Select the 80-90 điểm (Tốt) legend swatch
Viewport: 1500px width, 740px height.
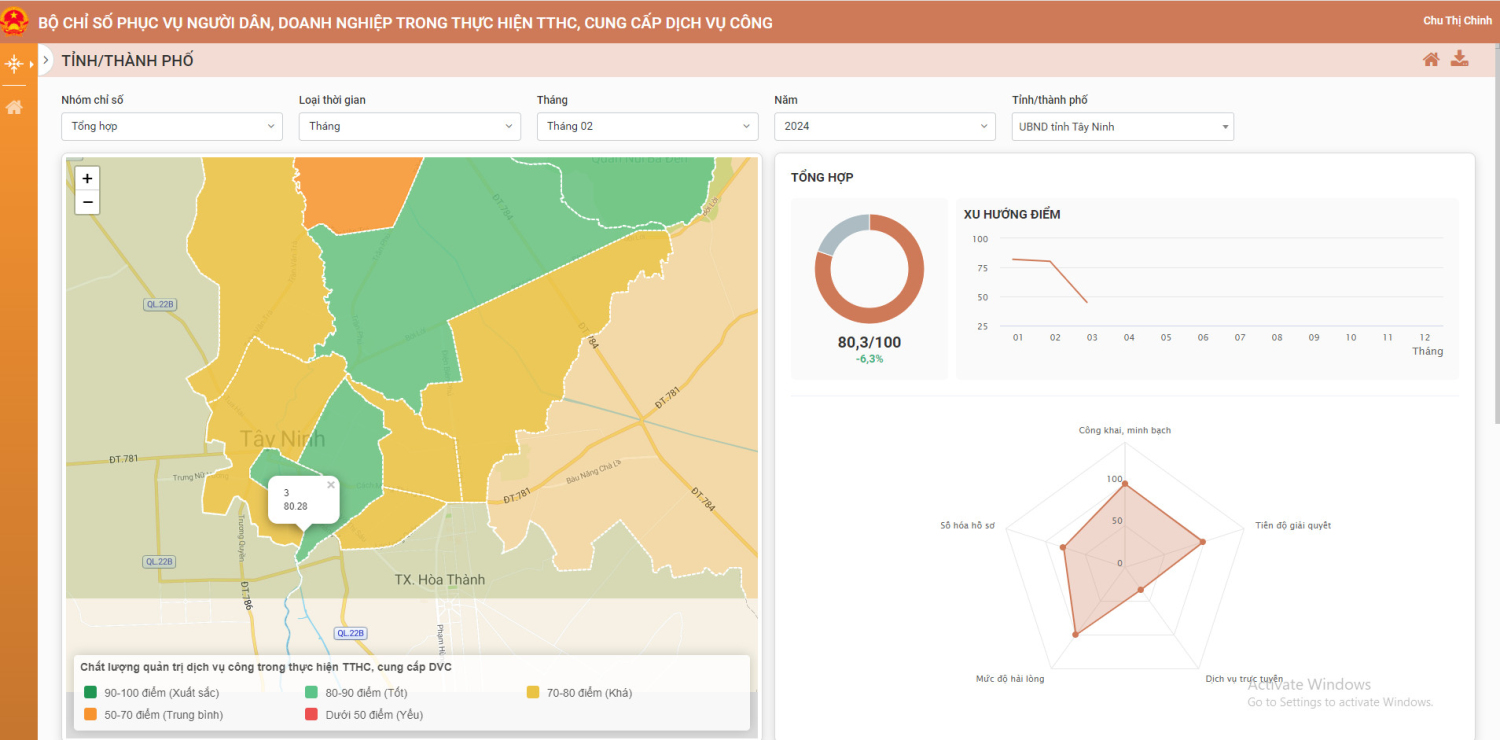point(312,692)
